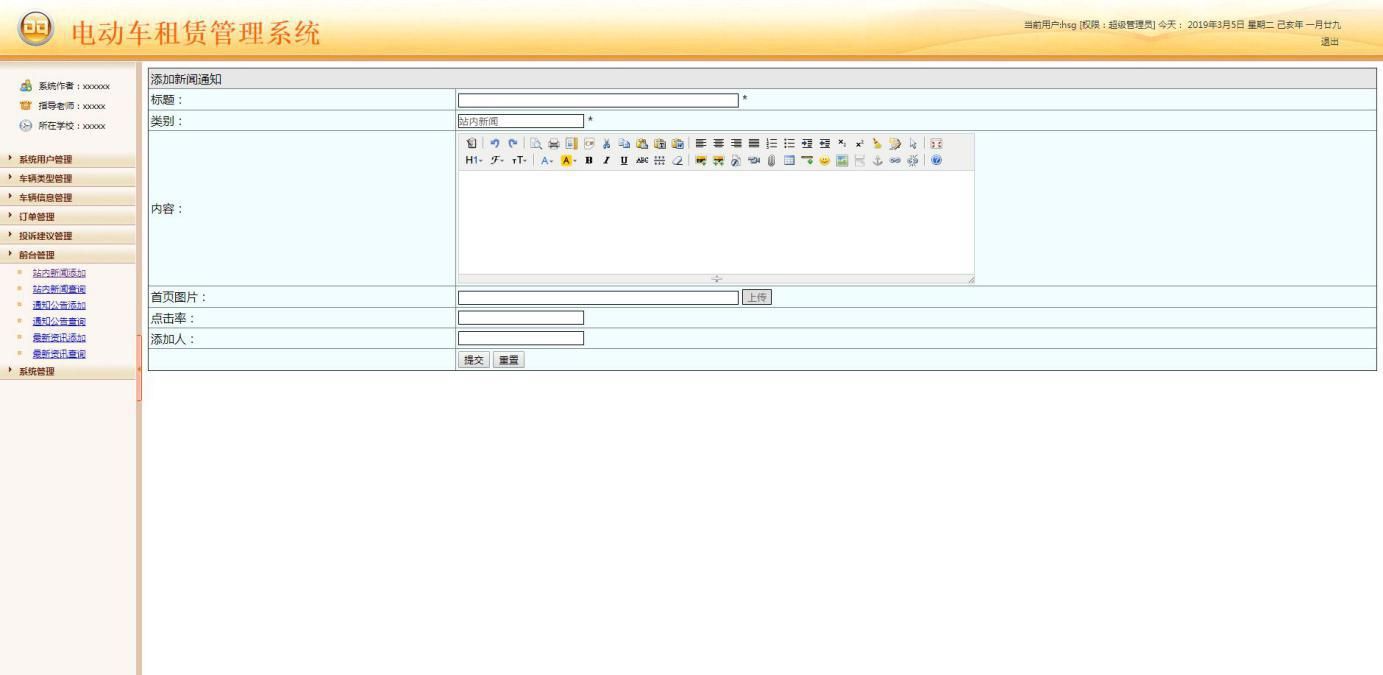
Task: Expand the 订单管理 menu
Action: coord(69,216)
